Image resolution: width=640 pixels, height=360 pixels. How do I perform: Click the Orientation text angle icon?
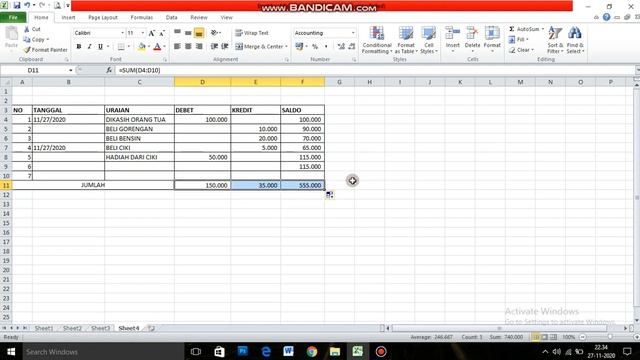215,33
